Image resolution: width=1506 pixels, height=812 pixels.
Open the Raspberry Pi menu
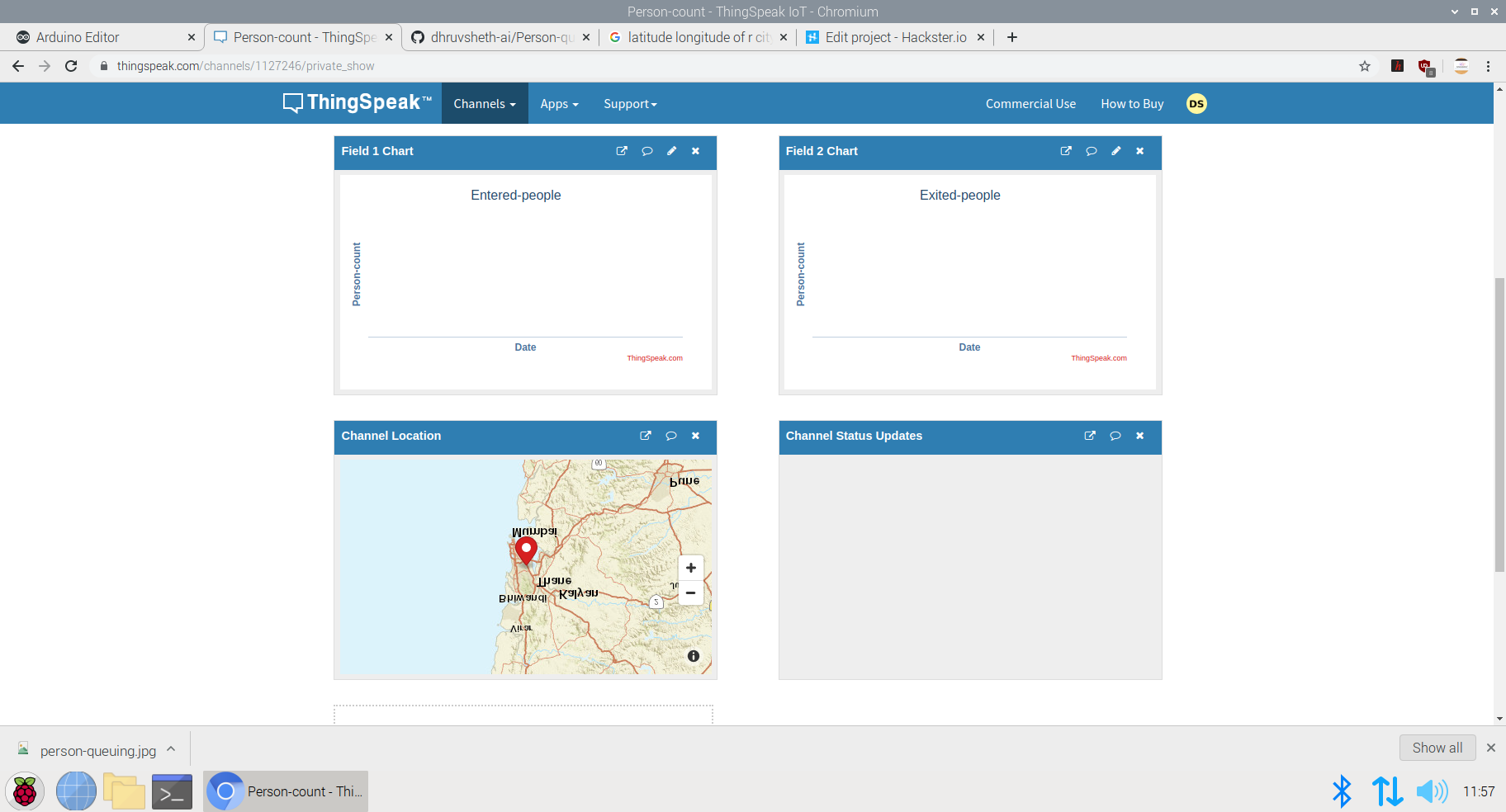point(24,791)
